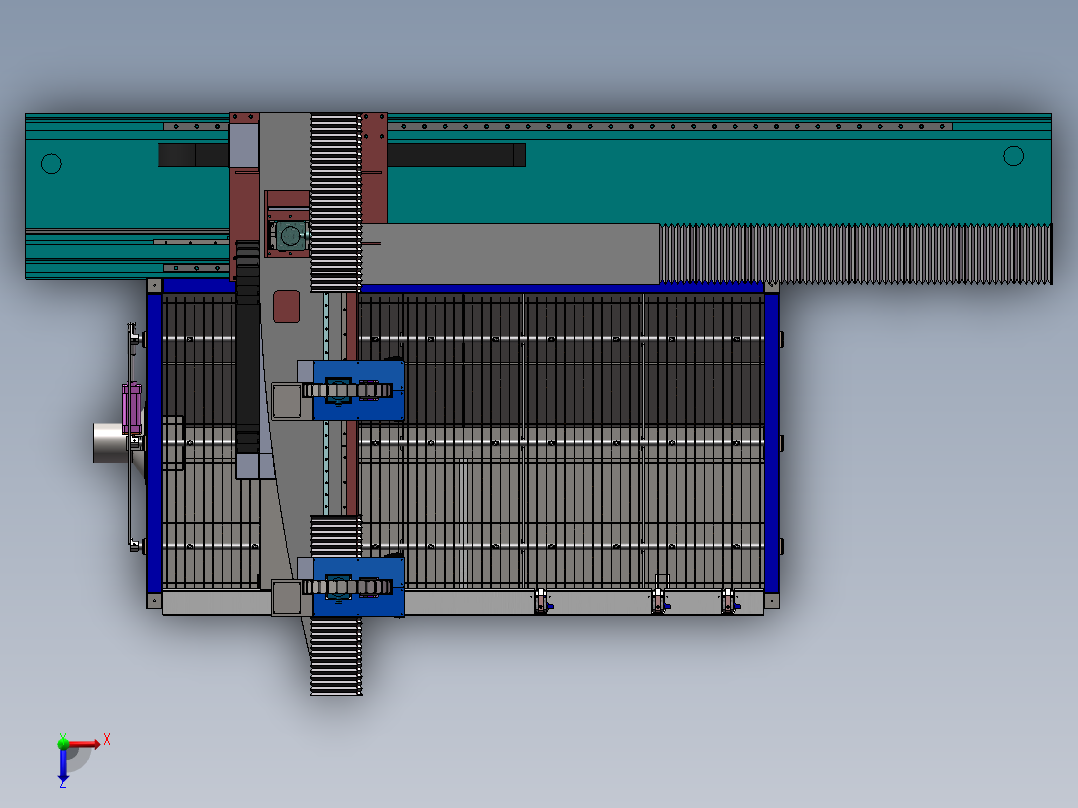Select the magenta component beside the motor
This screenshot has height=808, width=1078.
pyautogui.click(x=131, y=408)
